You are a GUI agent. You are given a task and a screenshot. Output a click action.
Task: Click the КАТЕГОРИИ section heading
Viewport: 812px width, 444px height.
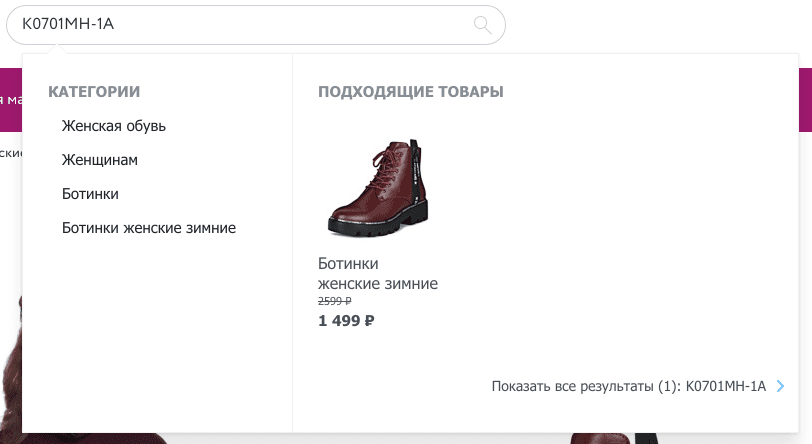pos(94,92)
